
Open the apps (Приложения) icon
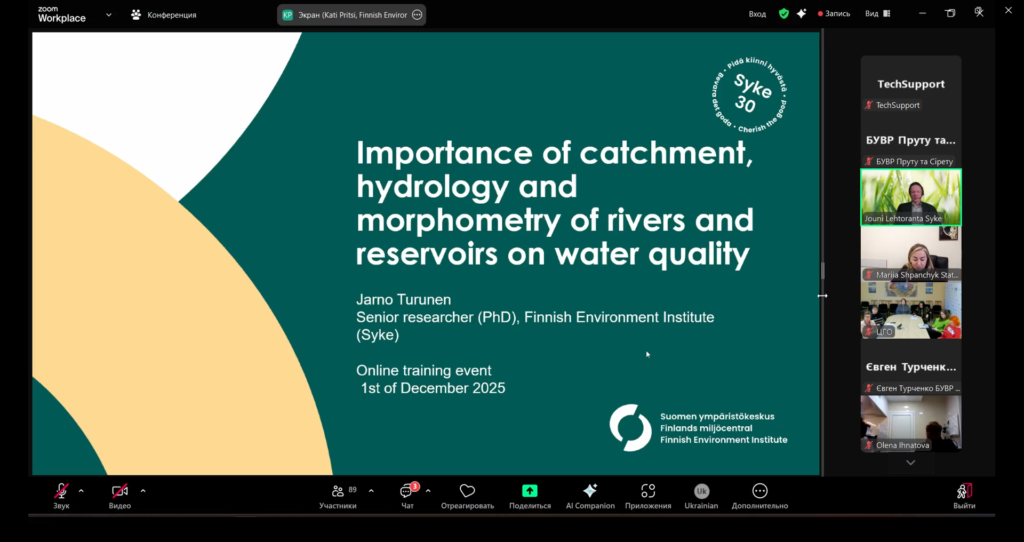[x=648, y=491]
